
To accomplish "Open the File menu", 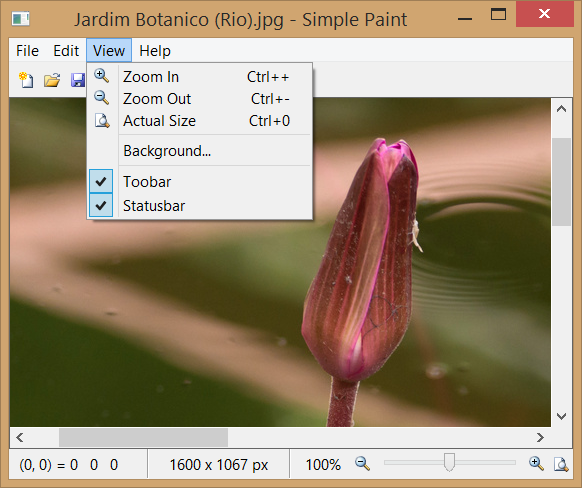I will (x=27, y=50).
